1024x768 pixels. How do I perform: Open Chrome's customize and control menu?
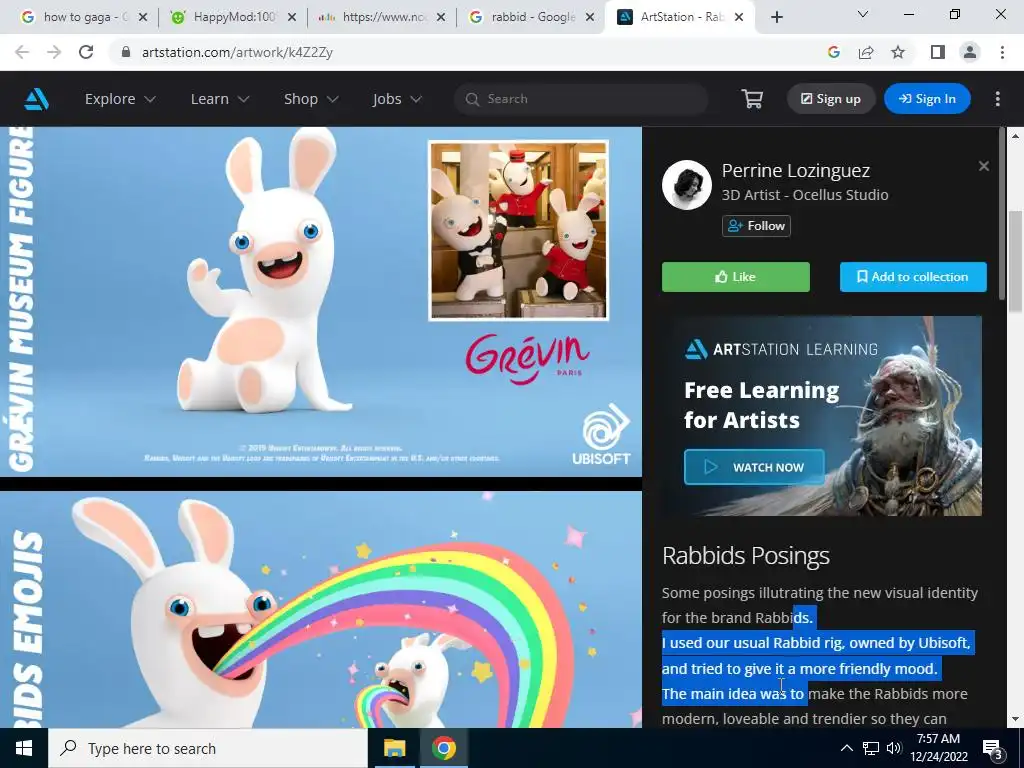1002,52
